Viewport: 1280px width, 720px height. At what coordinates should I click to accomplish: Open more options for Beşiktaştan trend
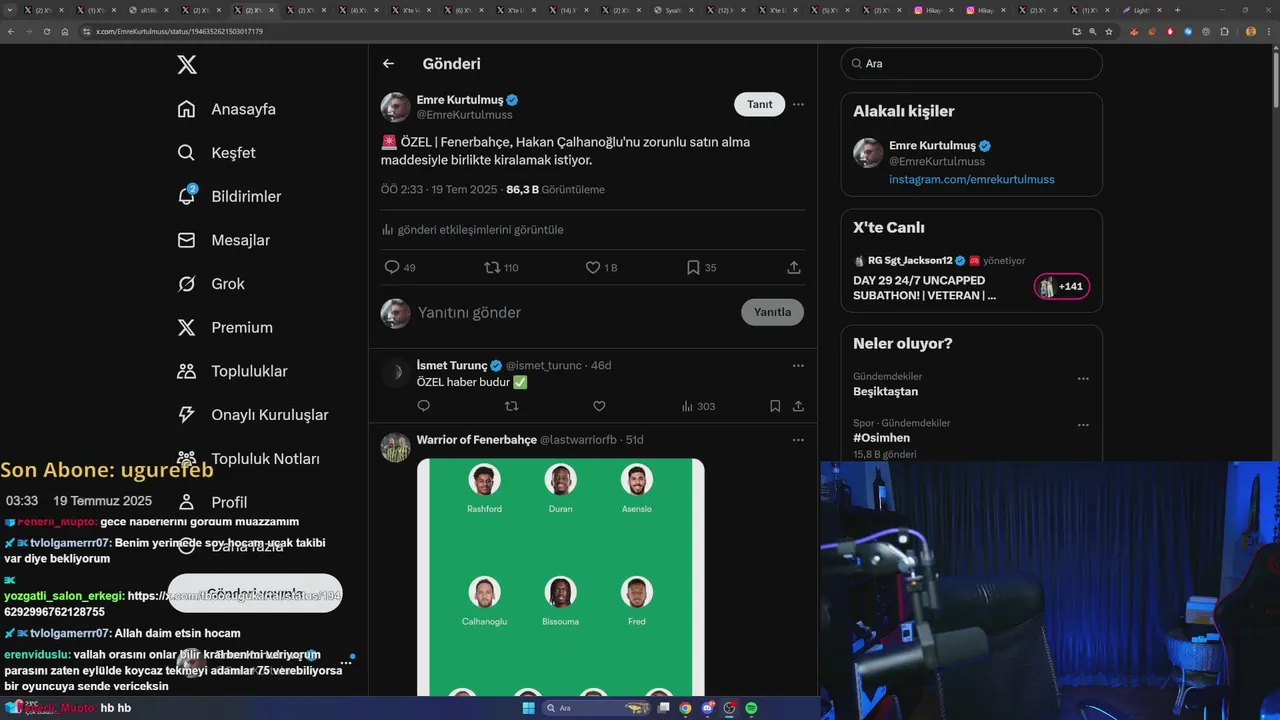click(x=1083, y=379)
